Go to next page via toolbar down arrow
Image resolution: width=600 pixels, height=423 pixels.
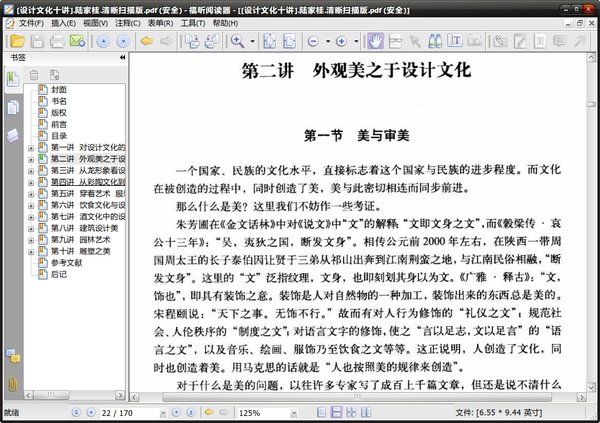point(123,41)
